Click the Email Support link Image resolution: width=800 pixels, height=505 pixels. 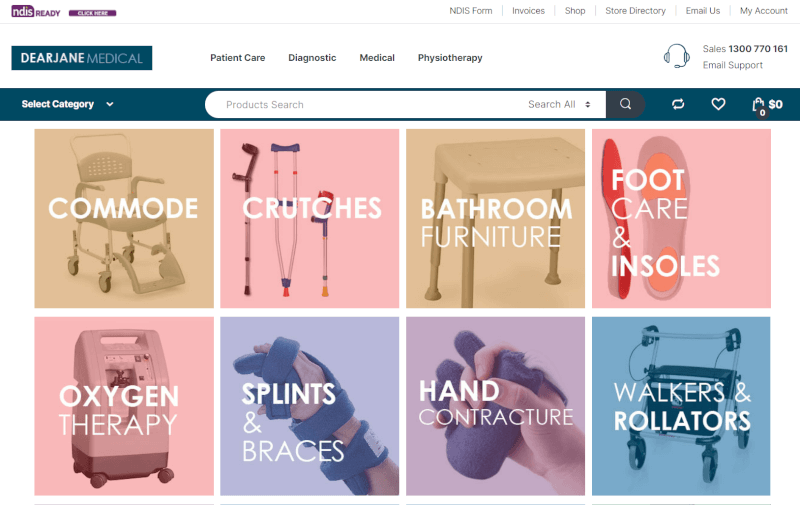coord(733,65)
